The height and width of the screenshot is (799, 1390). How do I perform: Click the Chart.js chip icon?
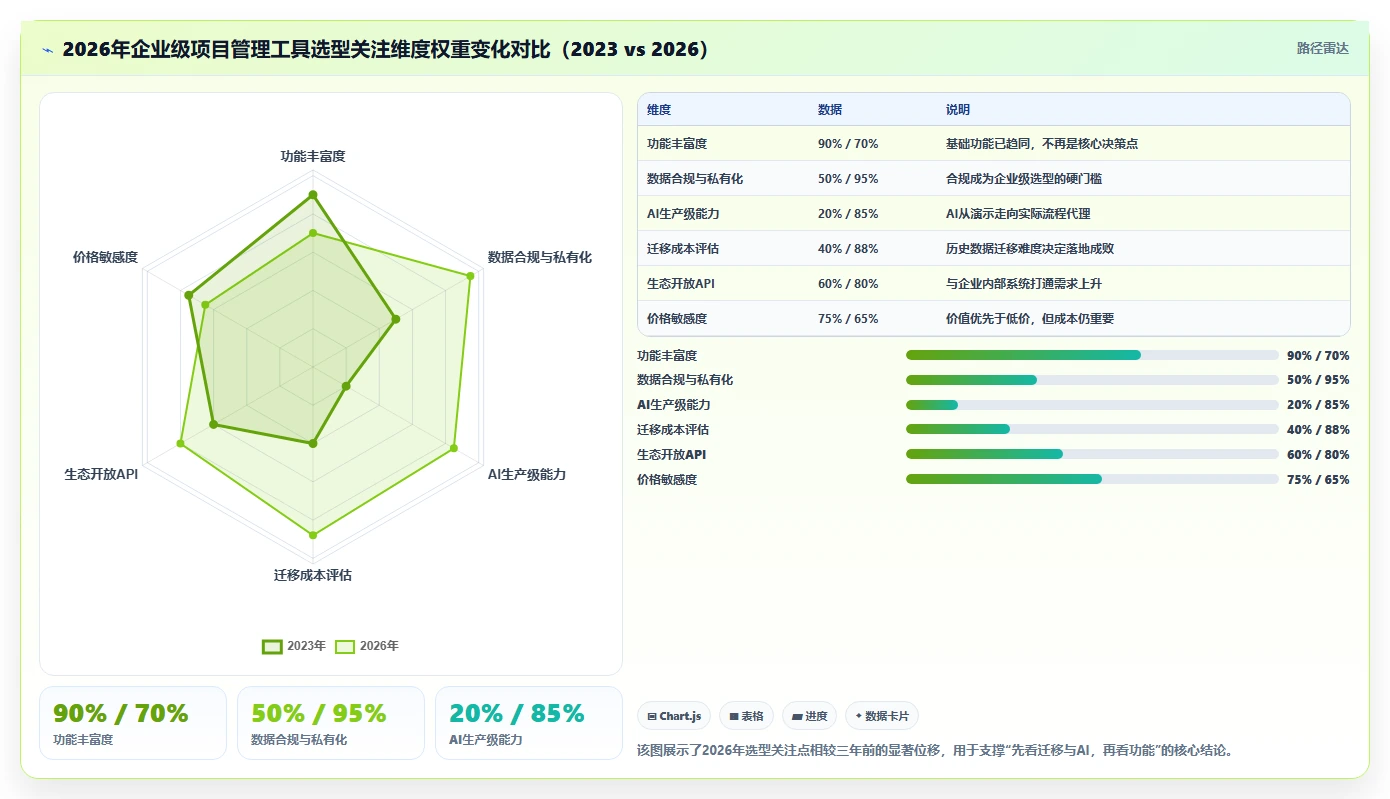(652, 716)
